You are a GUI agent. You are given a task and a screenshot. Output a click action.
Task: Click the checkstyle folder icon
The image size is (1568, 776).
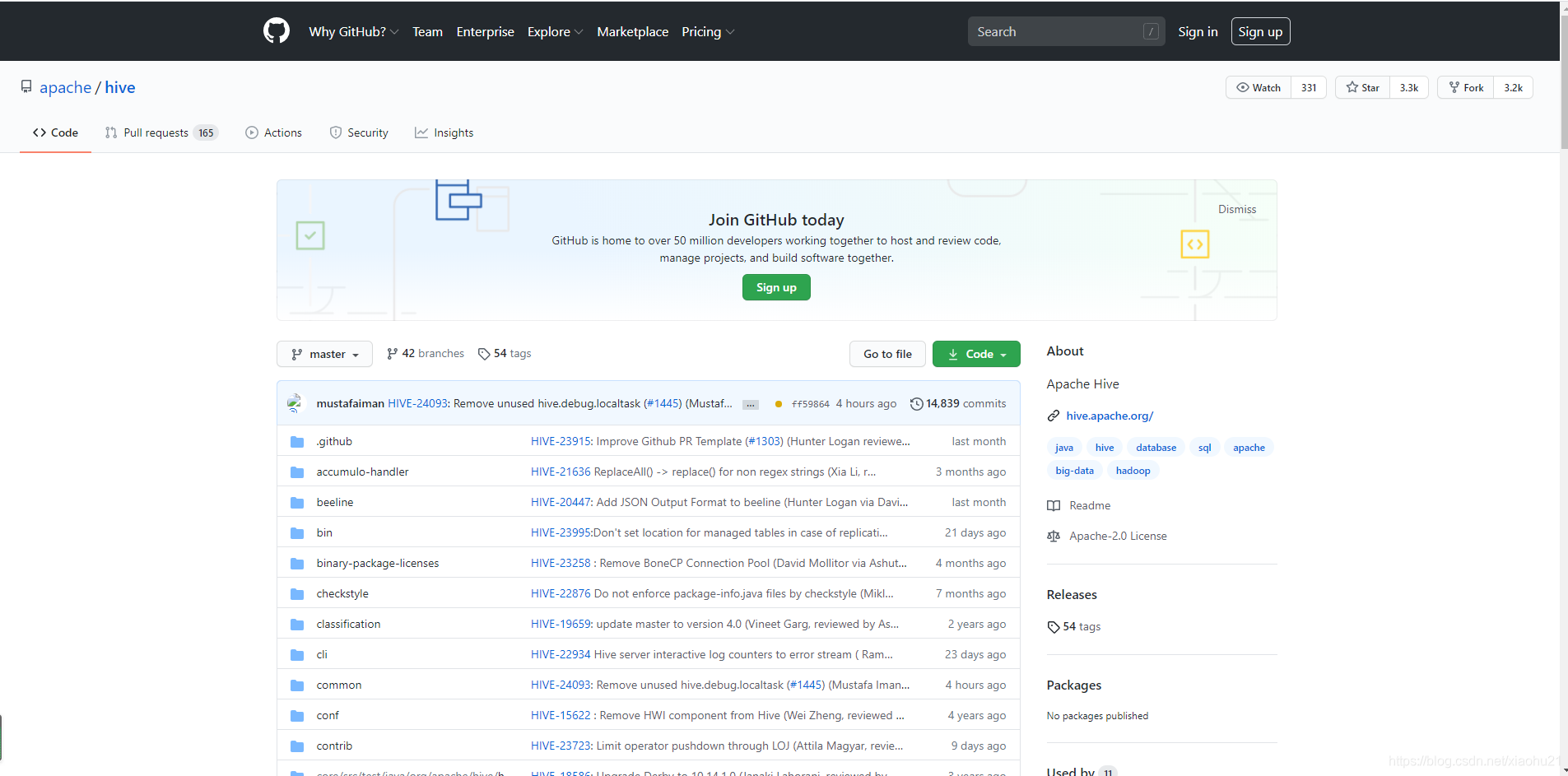click(x=297, y=594)
